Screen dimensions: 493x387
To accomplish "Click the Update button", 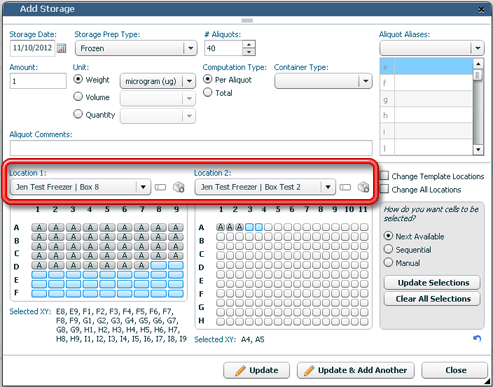I will pyautogui.click(x=256, y=370).
